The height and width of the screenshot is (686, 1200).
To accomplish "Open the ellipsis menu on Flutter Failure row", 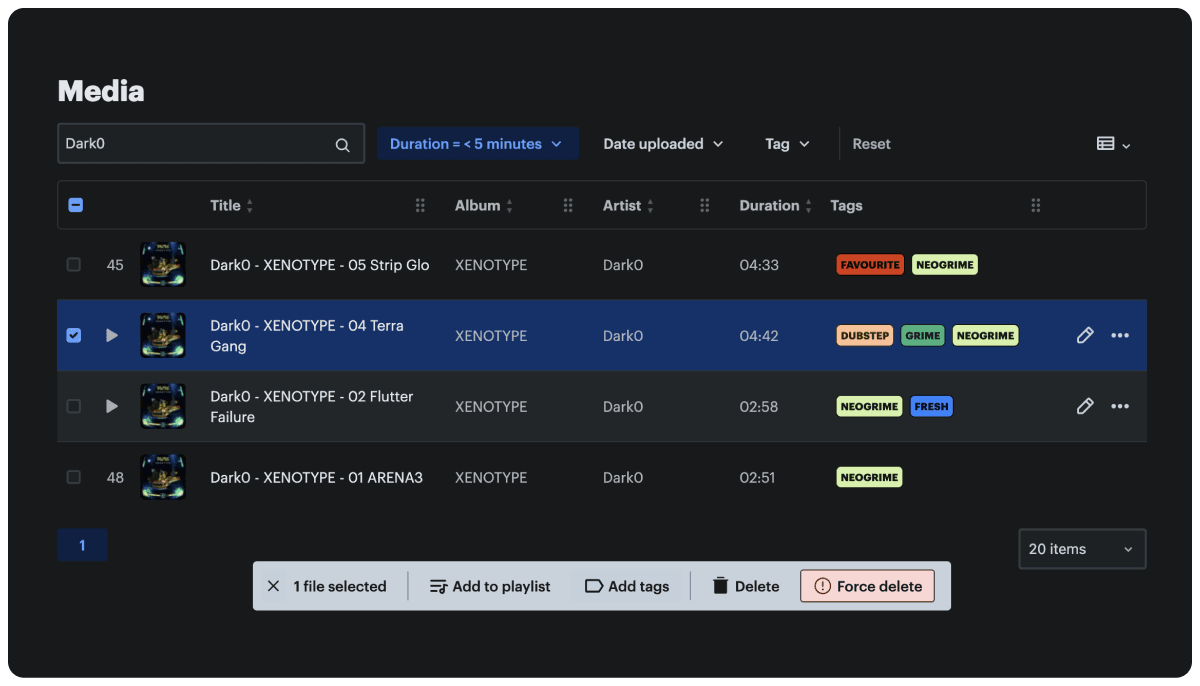I will click(1119, 406).
